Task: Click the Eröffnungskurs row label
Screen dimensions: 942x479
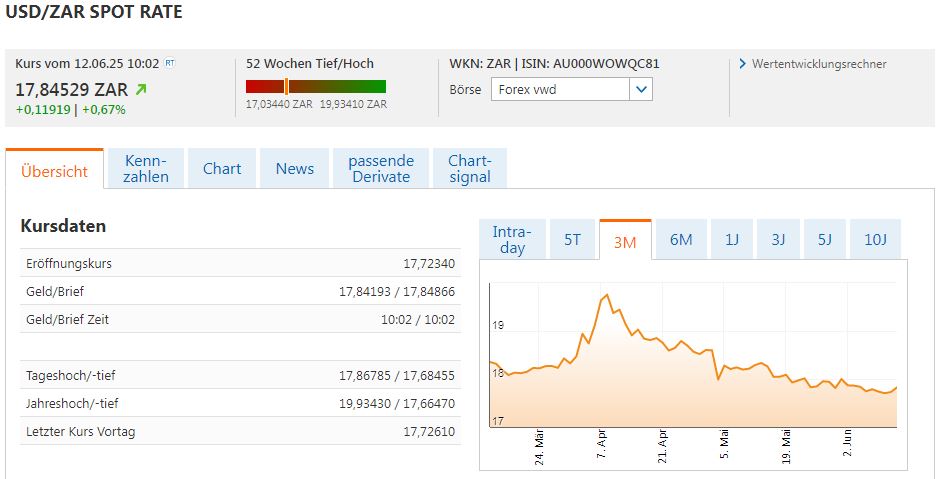Action: tap(68, 263)
